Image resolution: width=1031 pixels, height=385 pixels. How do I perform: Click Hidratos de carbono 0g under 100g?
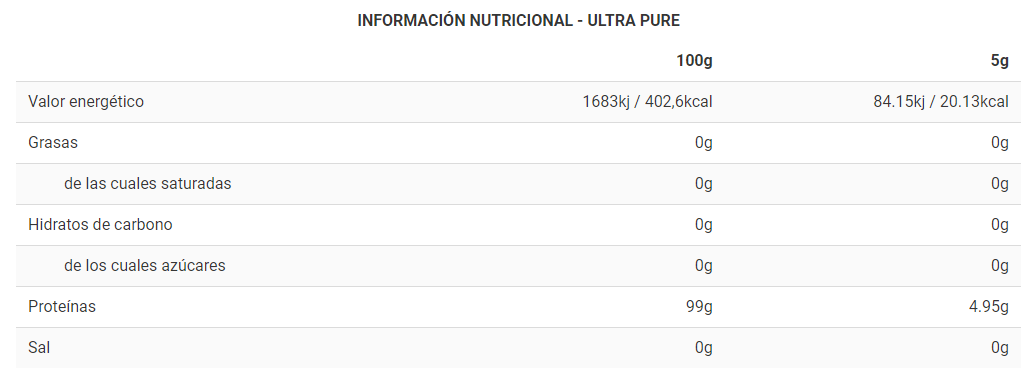coord(704,224)
